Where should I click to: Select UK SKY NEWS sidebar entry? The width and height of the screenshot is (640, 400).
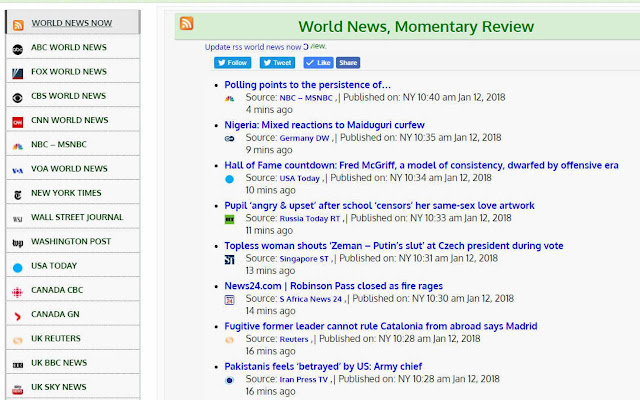pos(58,387)
